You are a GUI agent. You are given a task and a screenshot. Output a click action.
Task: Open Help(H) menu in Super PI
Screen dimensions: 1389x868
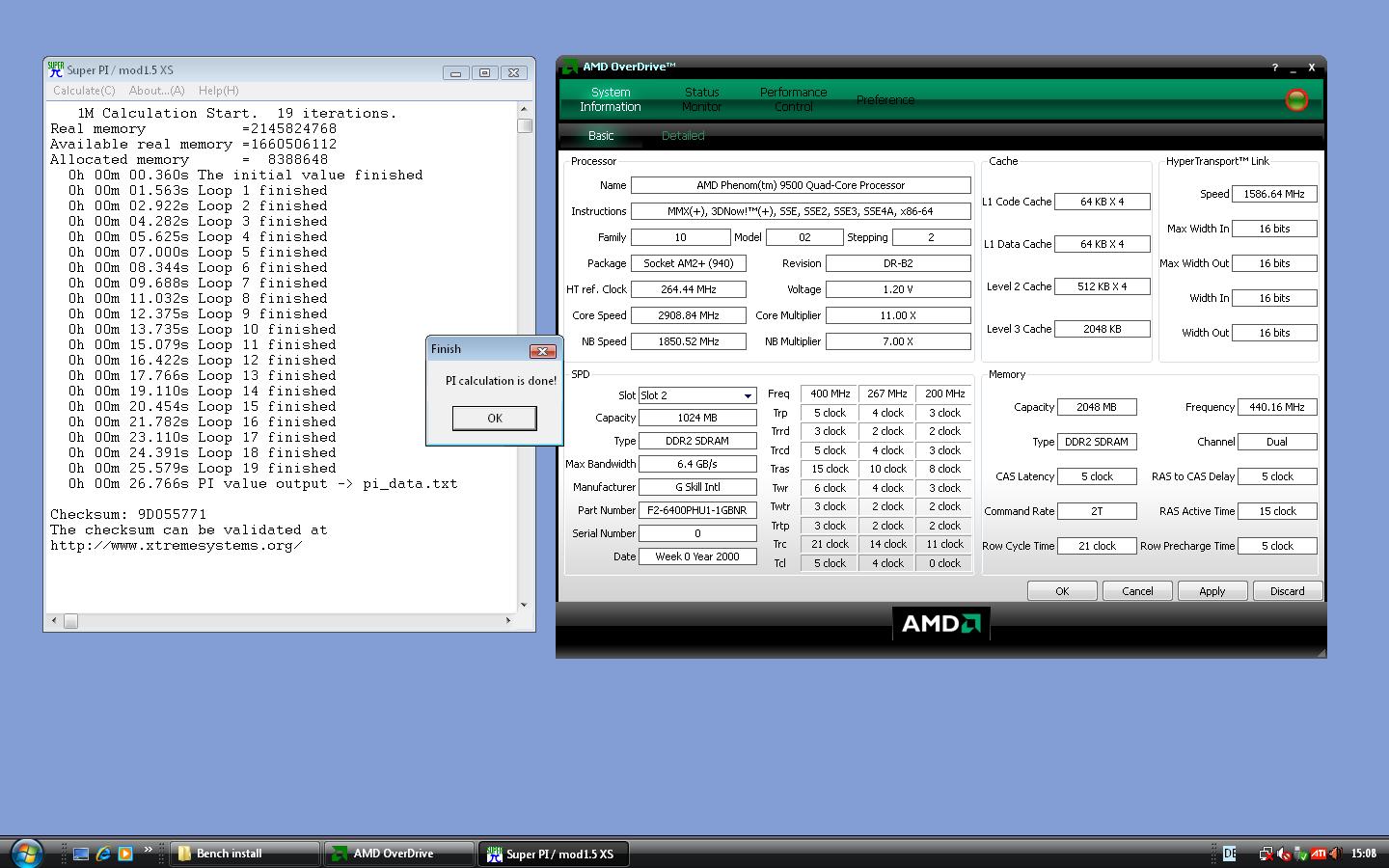(219, 91)
